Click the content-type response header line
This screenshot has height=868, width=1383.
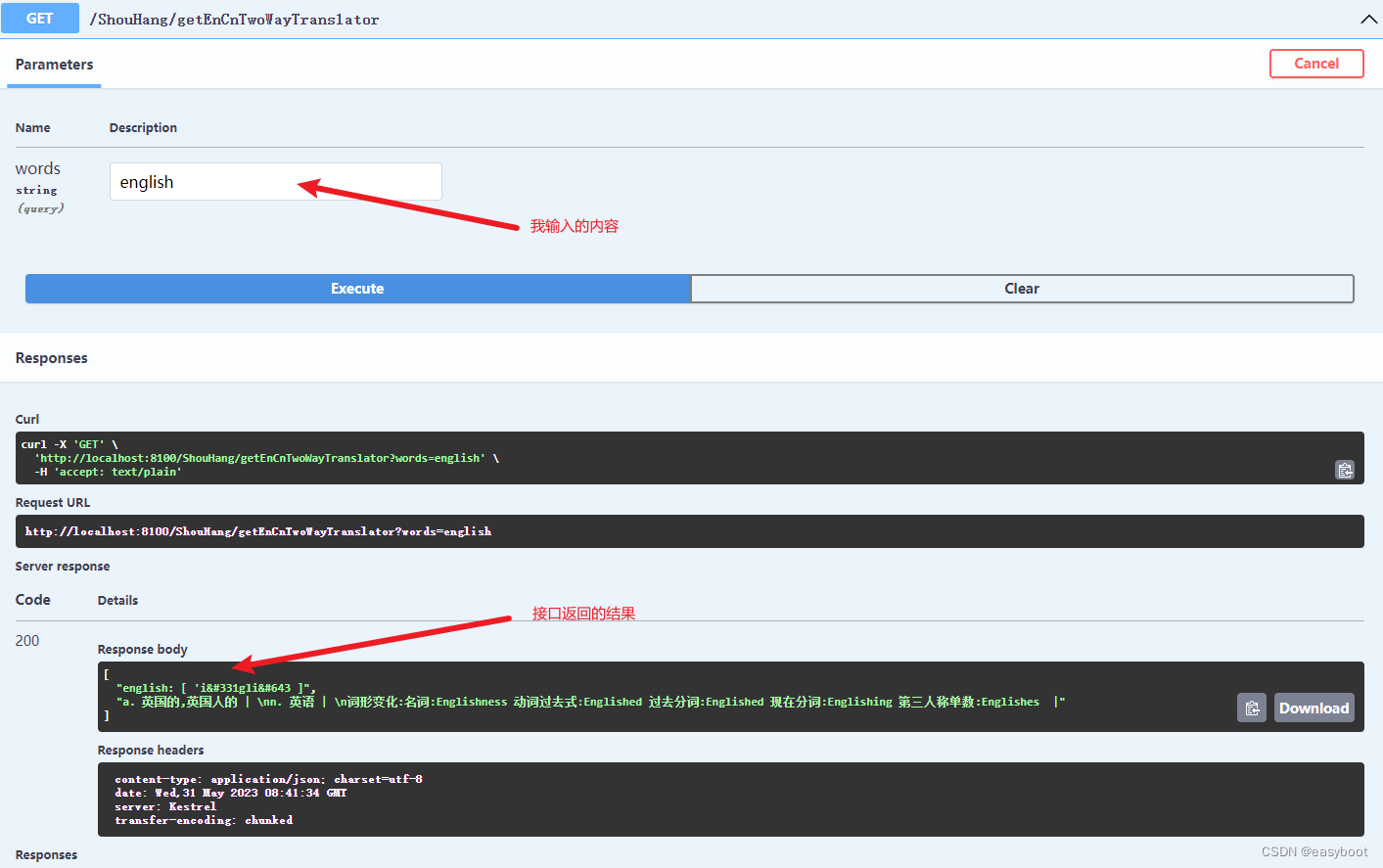[268, 779]
